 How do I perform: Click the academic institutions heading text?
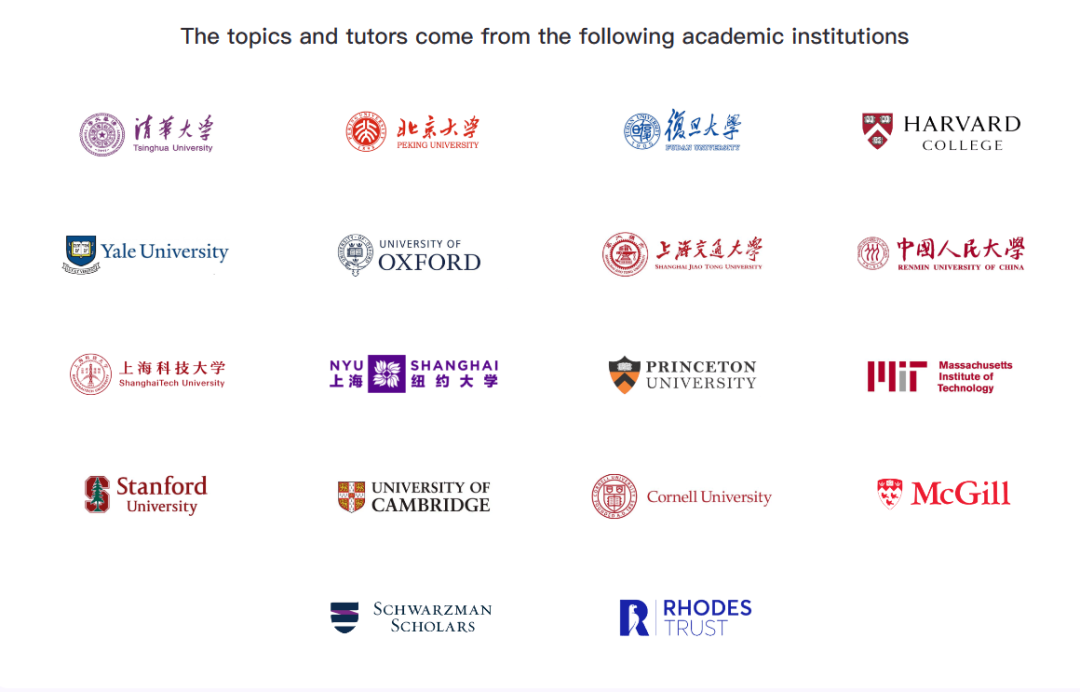(x=544, y=37)
